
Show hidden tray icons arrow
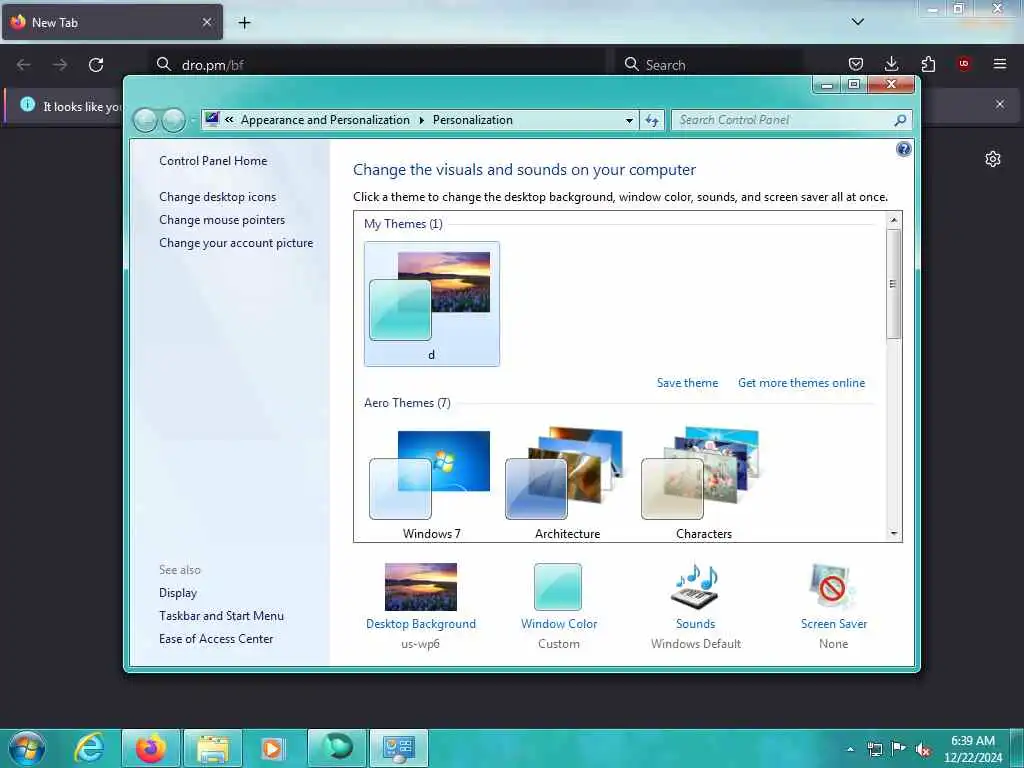[x=850, y=749]
